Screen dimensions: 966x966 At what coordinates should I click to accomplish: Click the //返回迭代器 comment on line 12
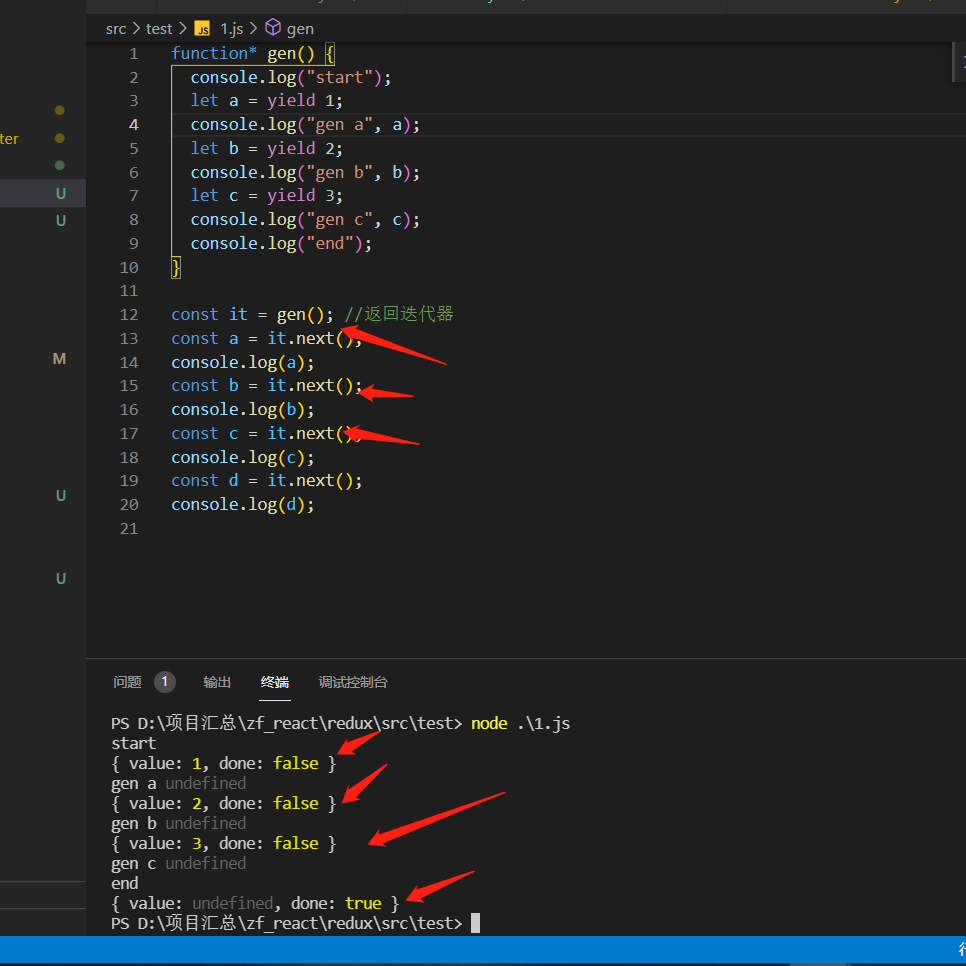point(399,314)
